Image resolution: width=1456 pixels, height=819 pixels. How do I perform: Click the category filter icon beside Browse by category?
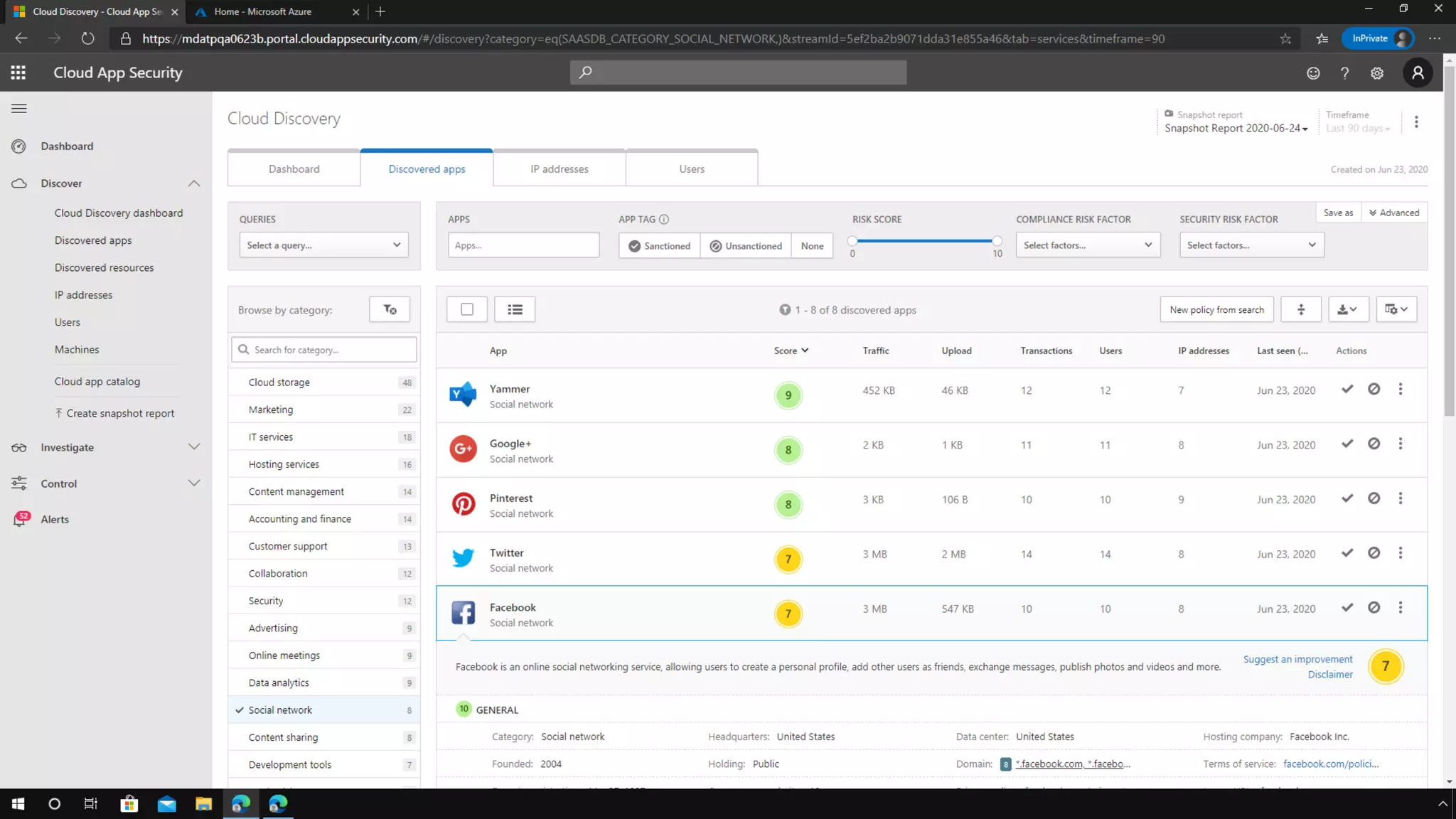390,309
